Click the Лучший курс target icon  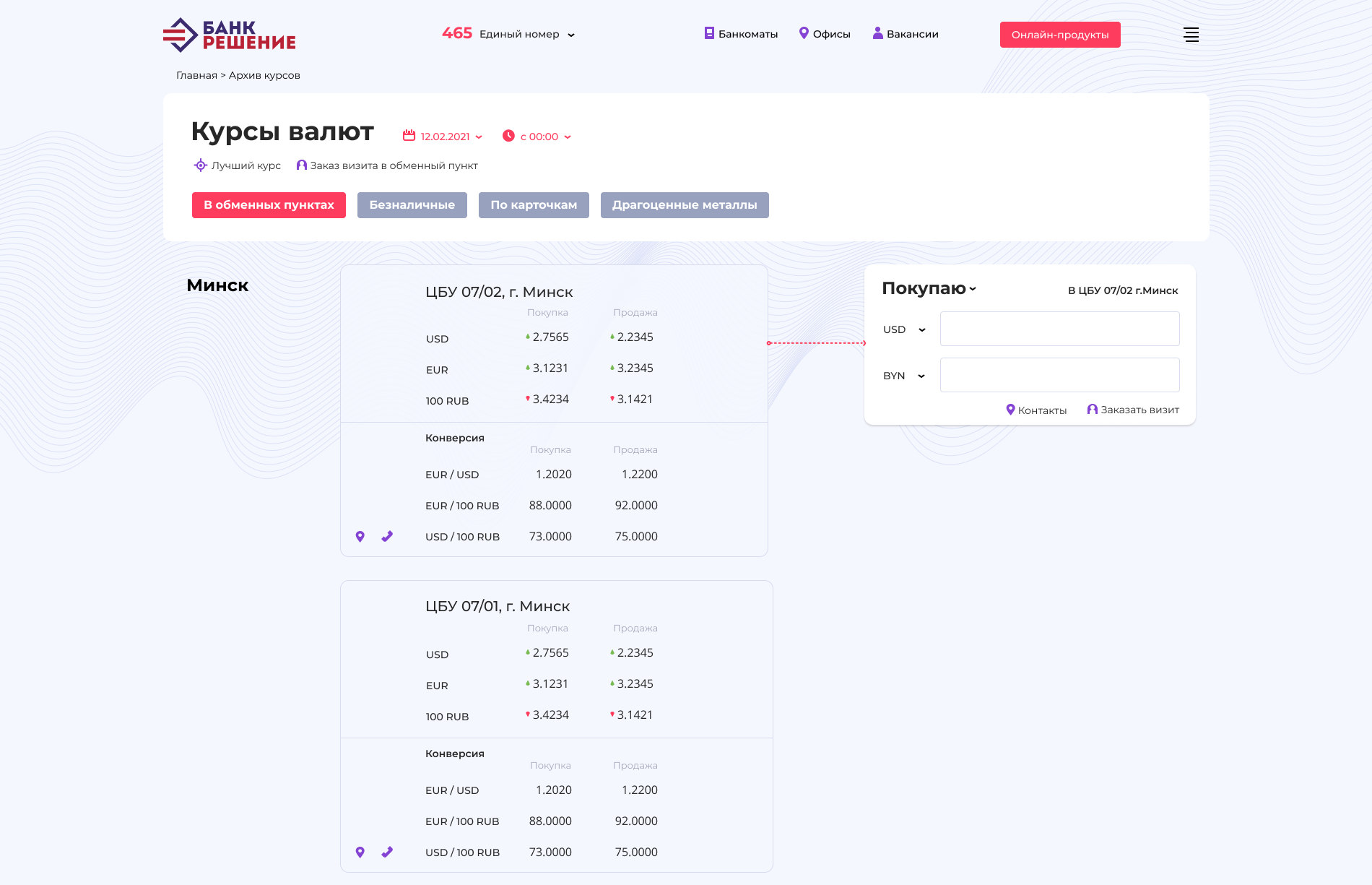[x=200, y=165]
